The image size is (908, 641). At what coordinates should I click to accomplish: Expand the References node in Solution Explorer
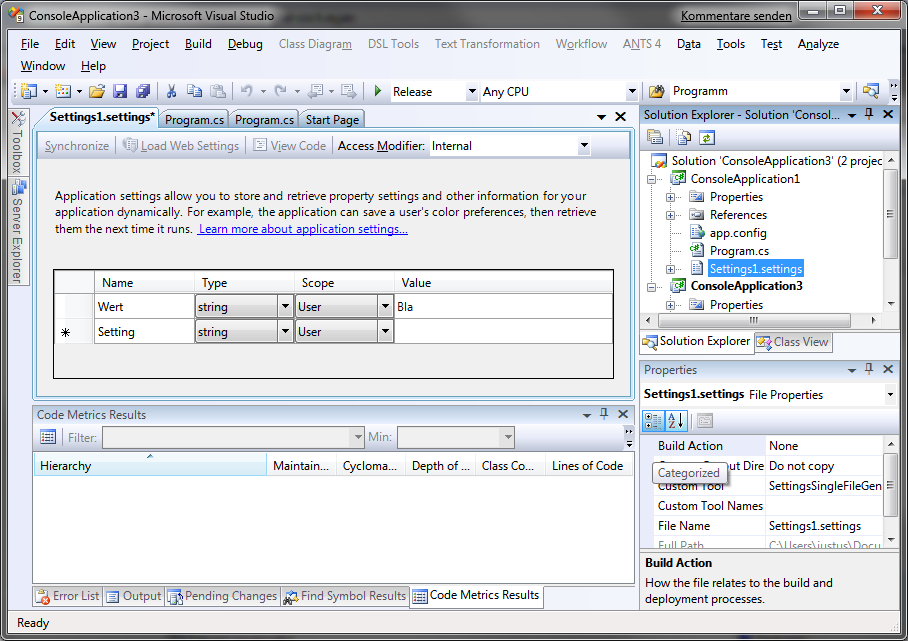pos(670,215)
